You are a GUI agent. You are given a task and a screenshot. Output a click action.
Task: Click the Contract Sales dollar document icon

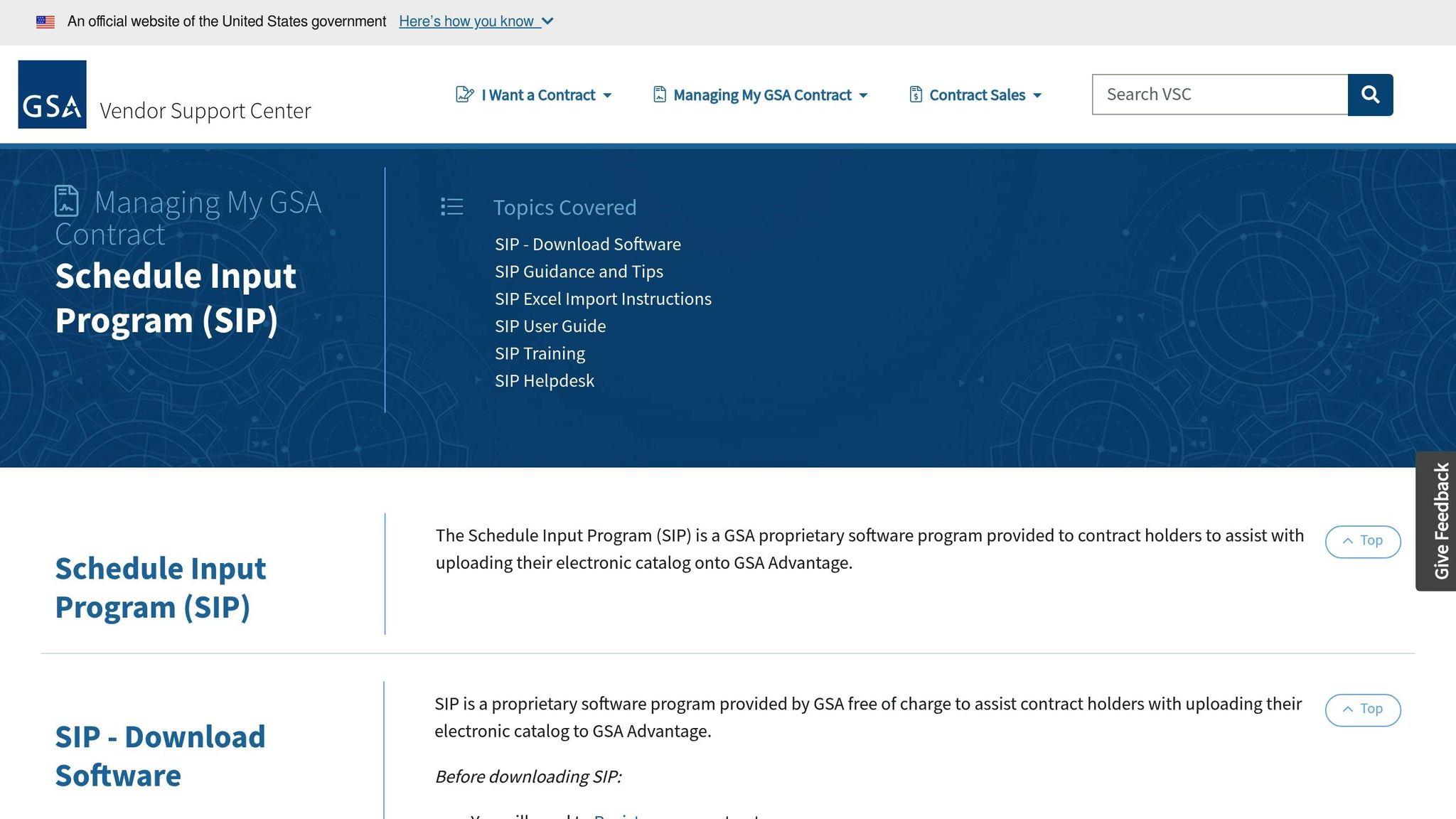[916, 95]
